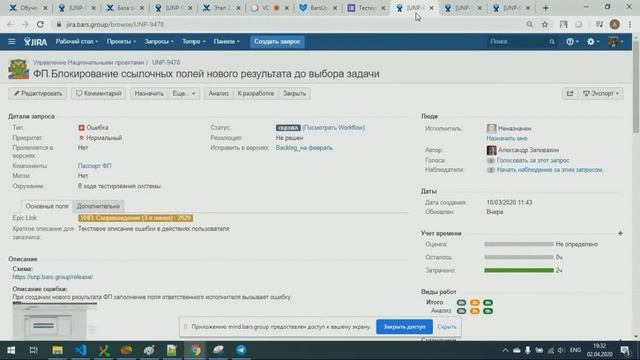Open the error screenshot thumbnail
Image resolution: width=640 pixels, height=360 pixels.
pyautogui.click(x=54, y=322)
